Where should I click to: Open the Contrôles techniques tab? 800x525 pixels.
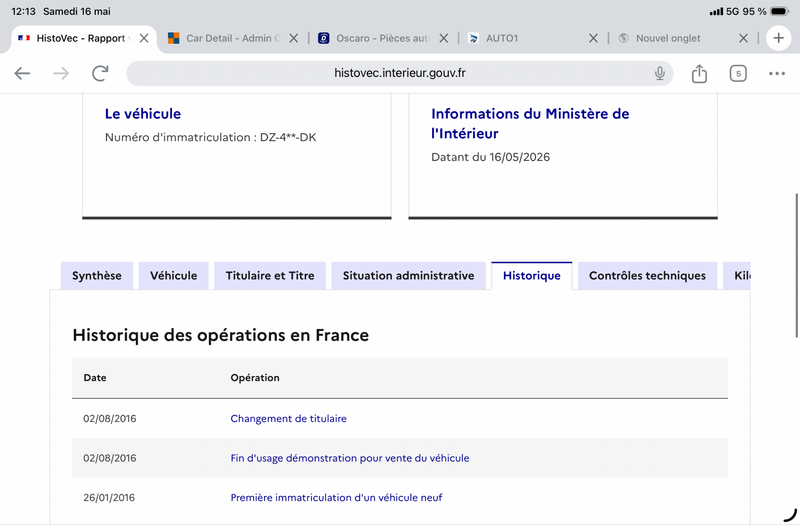click(x=647, y=276)
